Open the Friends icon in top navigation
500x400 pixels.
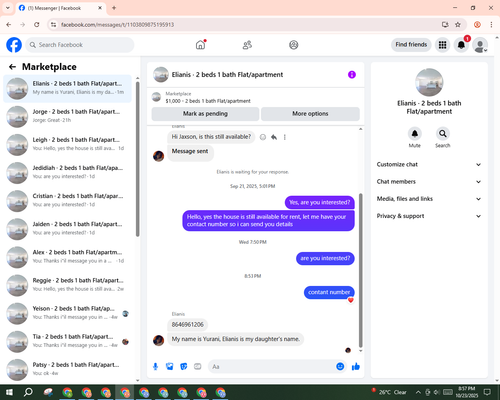point(247,45)
